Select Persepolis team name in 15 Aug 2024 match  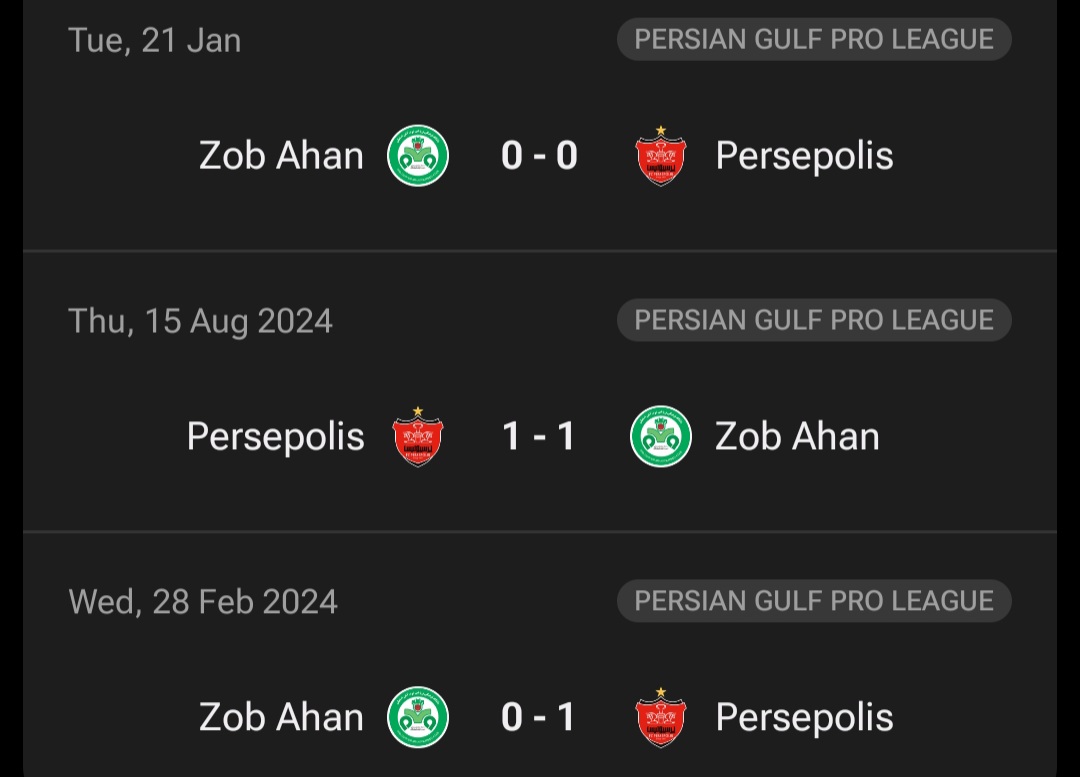tap(275, 437)
